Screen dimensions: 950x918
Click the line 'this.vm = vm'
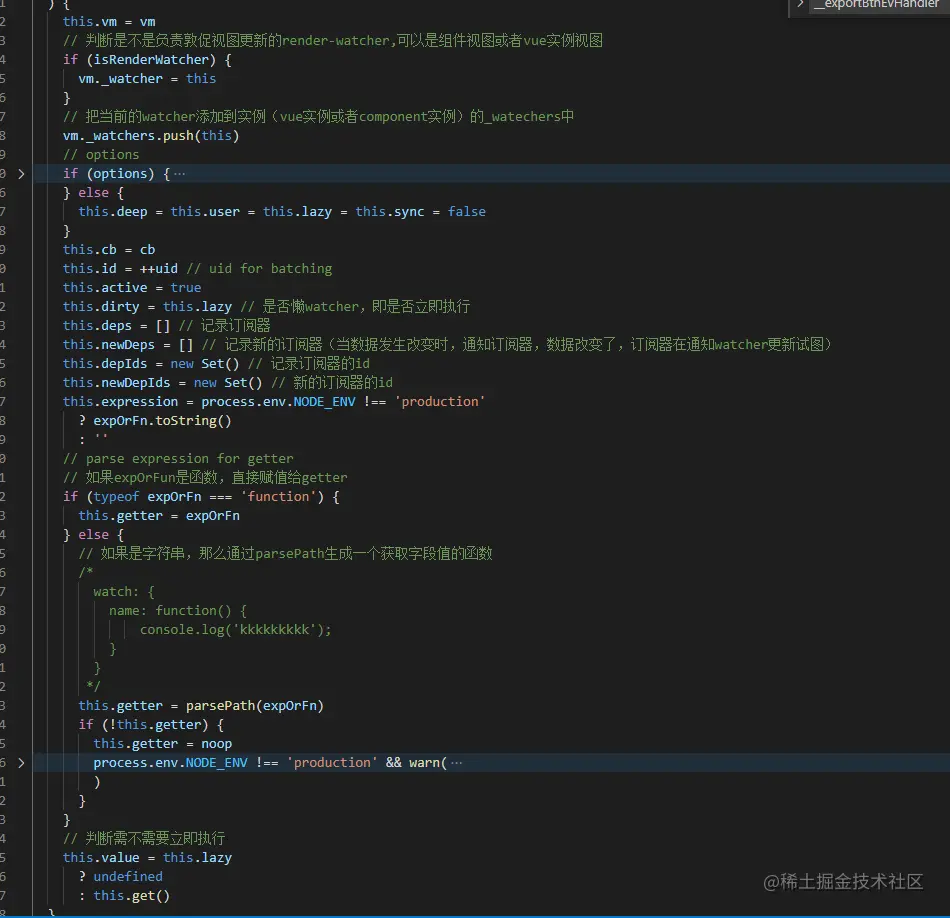(x=109, y=22)
